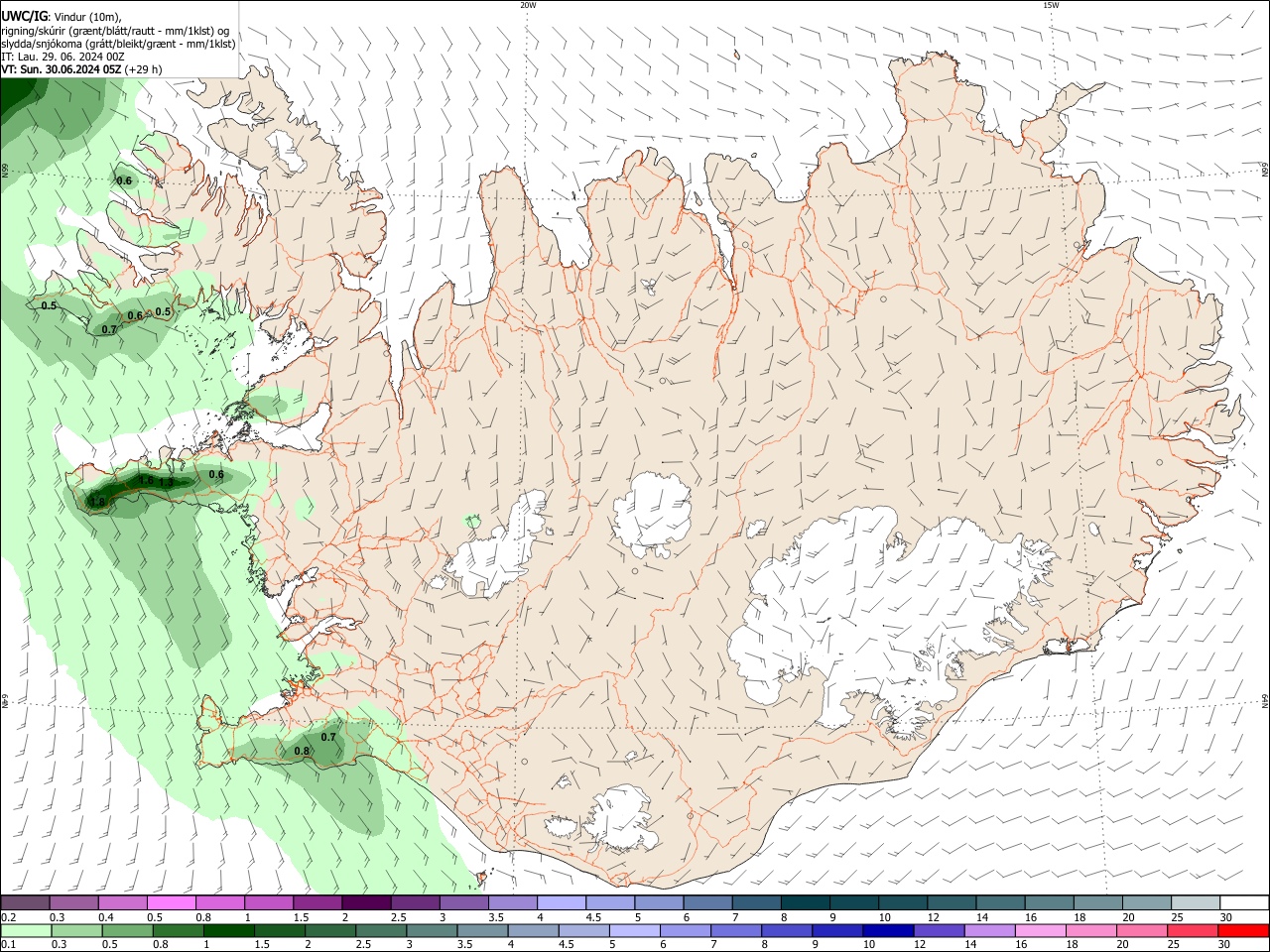Click the grey-purple 0.2 swatch, top legend row
Viewport: 1270px width, 952px height.
(x=25, y=902)
